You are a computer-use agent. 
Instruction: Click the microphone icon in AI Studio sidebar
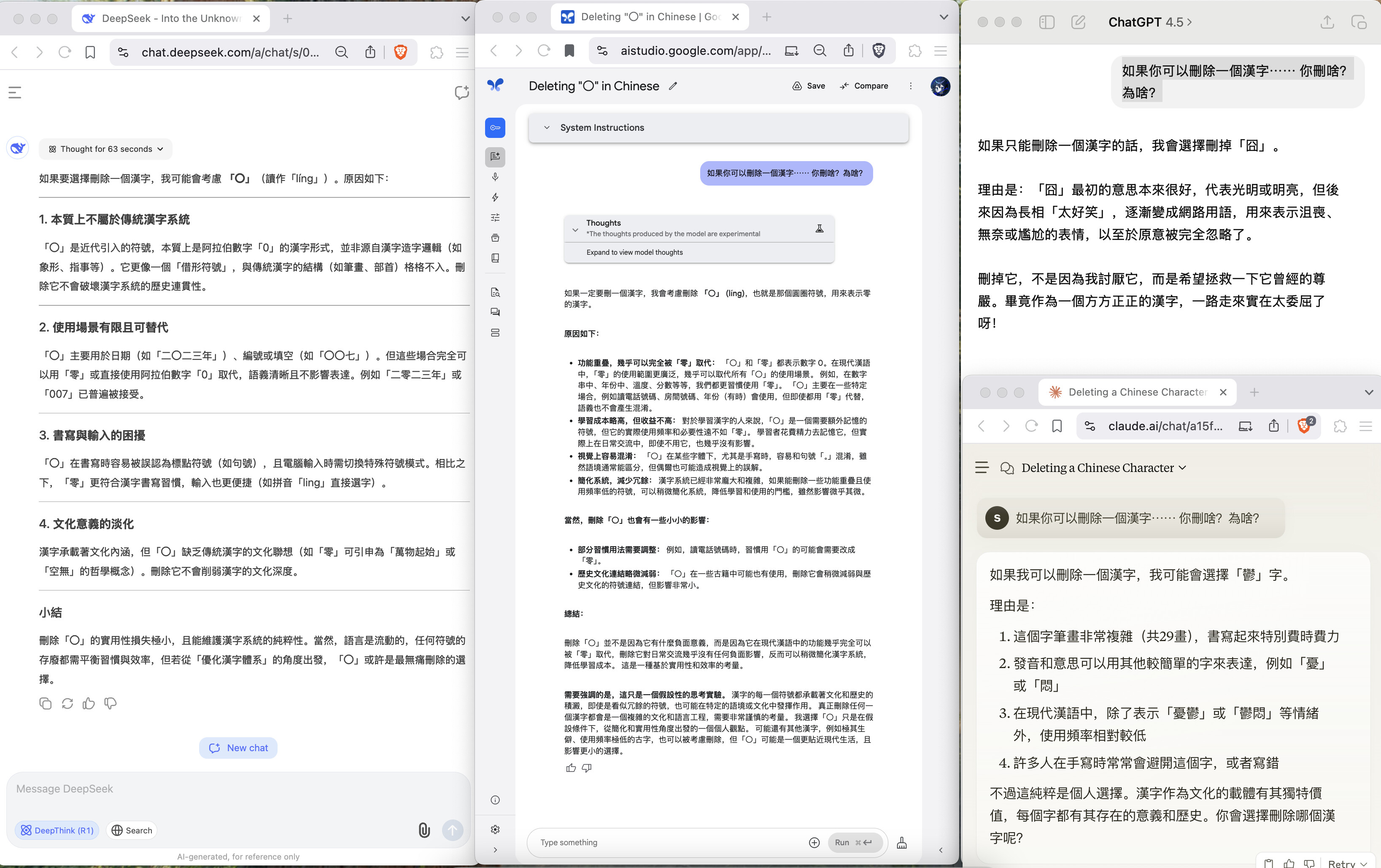(495, 177)
